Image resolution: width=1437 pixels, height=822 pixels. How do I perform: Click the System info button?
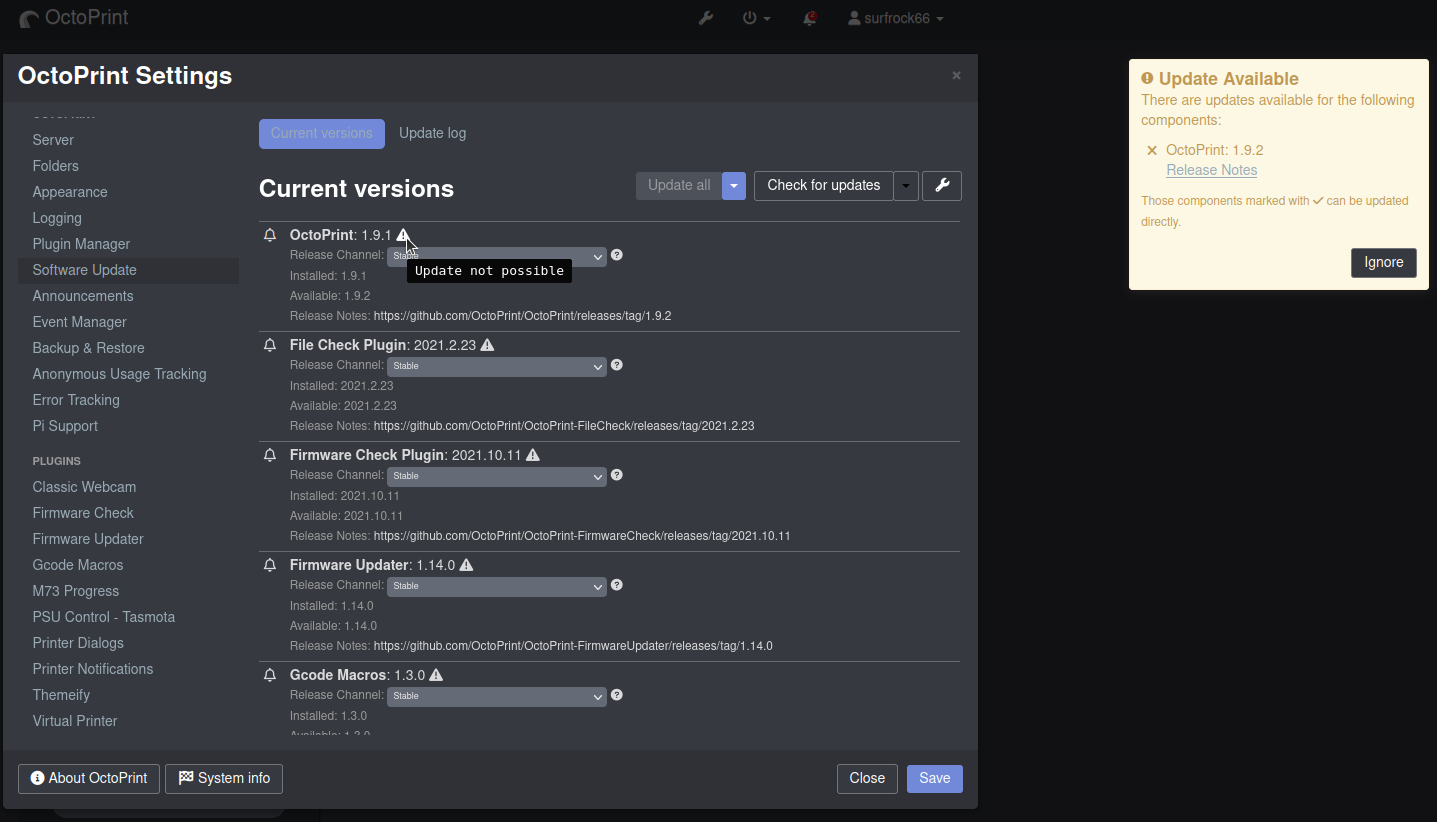tap(224, 778)
